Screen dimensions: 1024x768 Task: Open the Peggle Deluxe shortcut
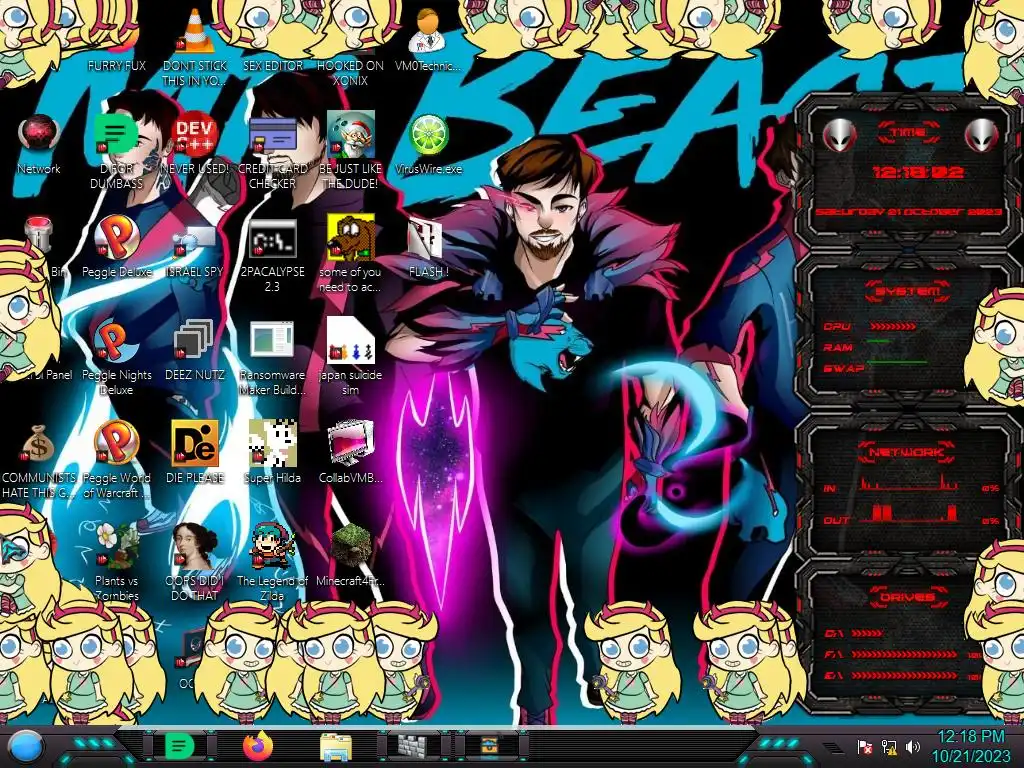(x=116, y=238)
